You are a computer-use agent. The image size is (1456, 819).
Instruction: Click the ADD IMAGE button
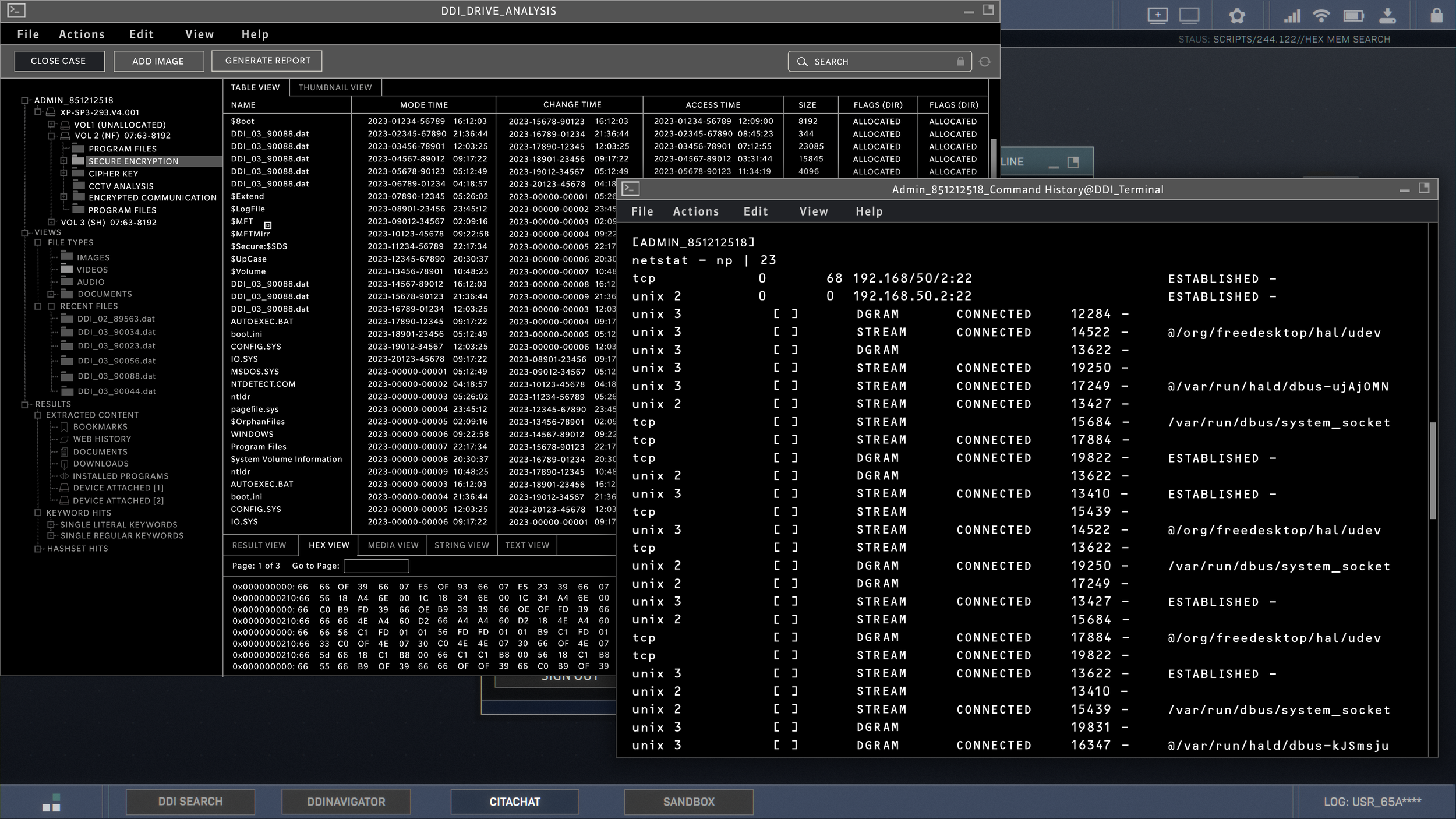(158, 61)
